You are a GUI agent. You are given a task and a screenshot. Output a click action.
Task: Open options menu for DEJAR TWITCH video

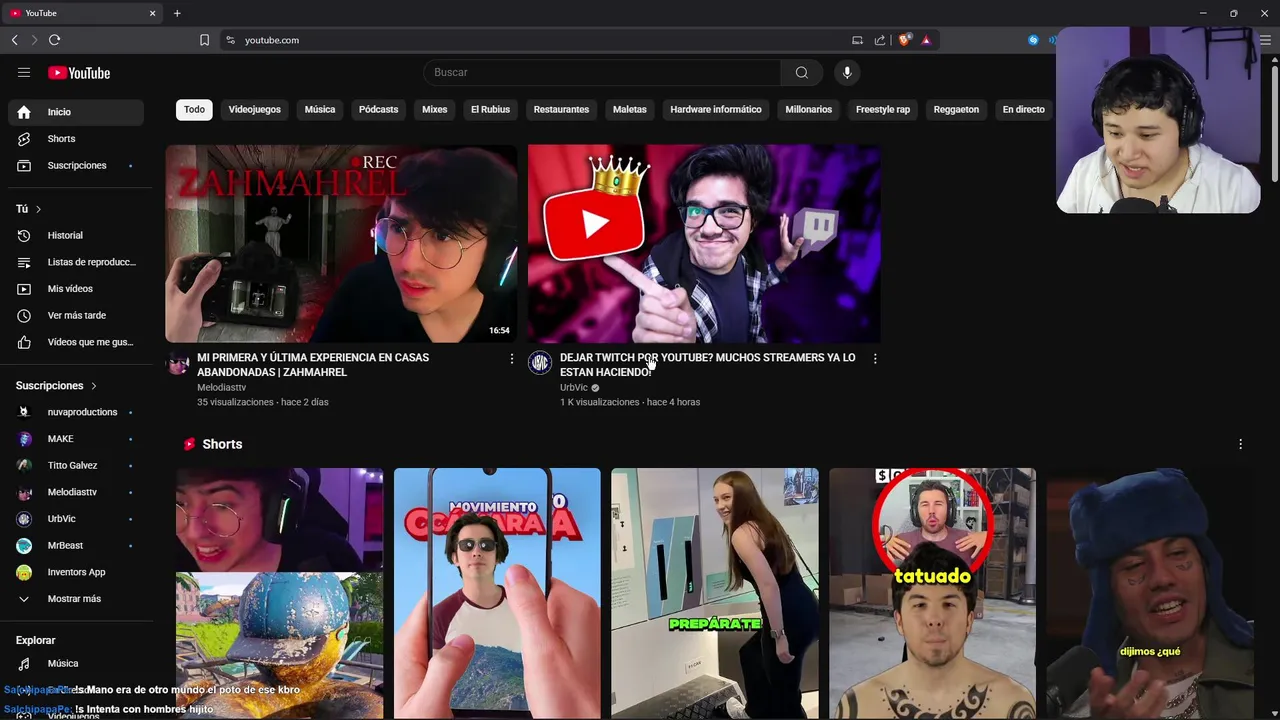point(875,359)
